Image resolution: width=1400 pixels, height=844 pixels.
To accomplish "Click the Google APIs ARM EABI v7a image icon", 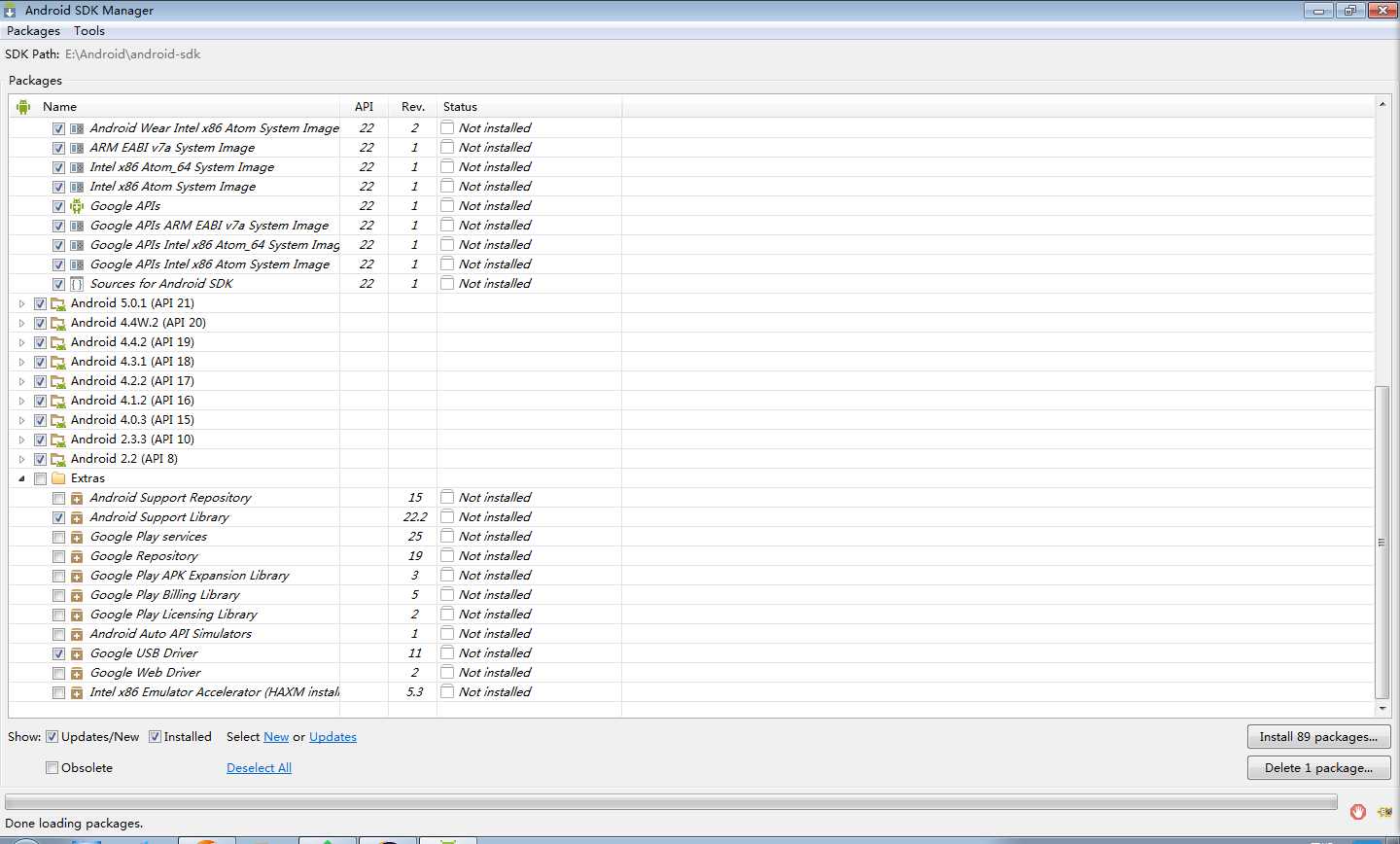I will 77,226.
